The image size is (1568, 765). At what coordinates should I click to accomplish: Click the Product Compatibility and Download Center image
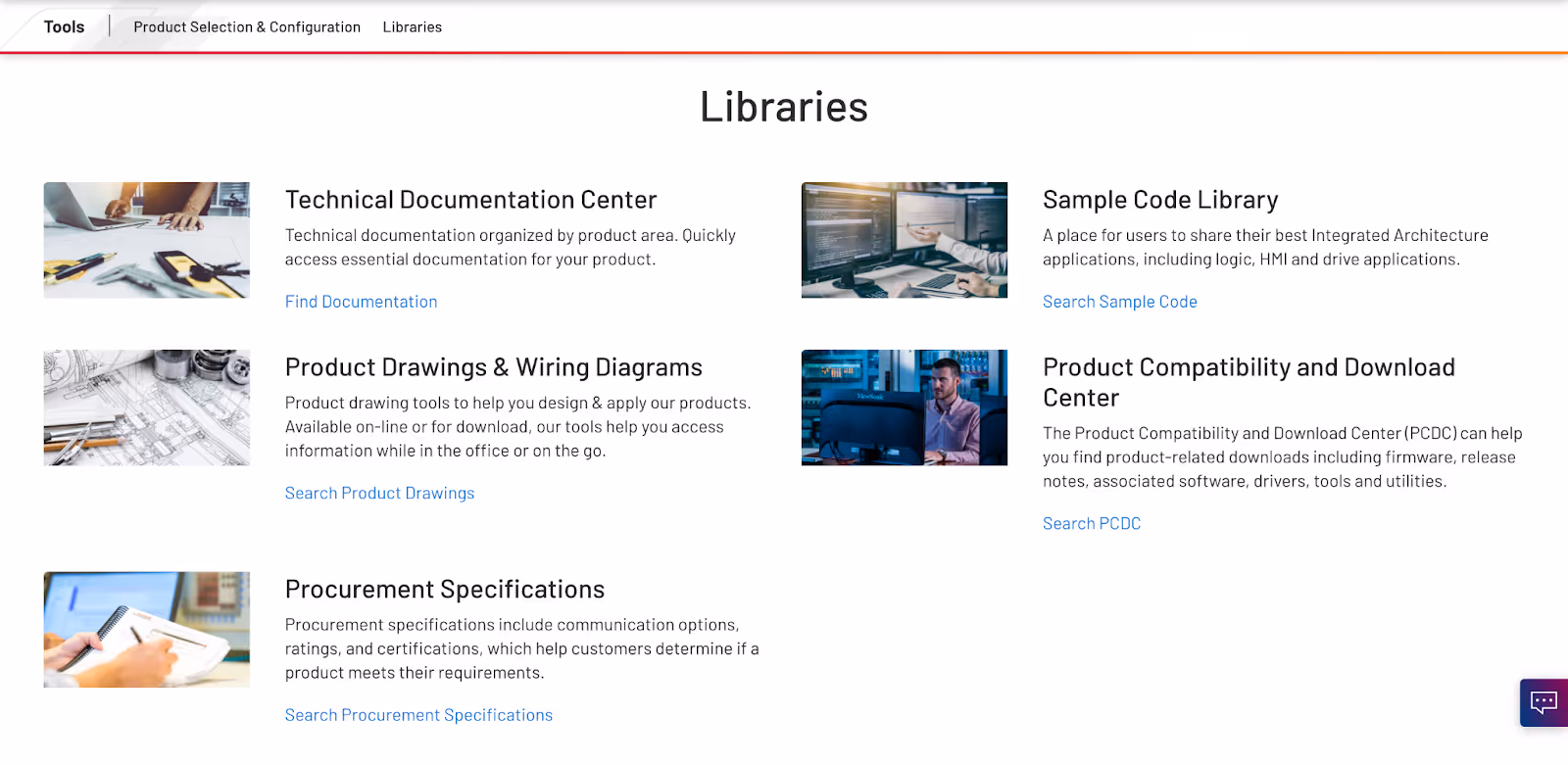[905, 407]
